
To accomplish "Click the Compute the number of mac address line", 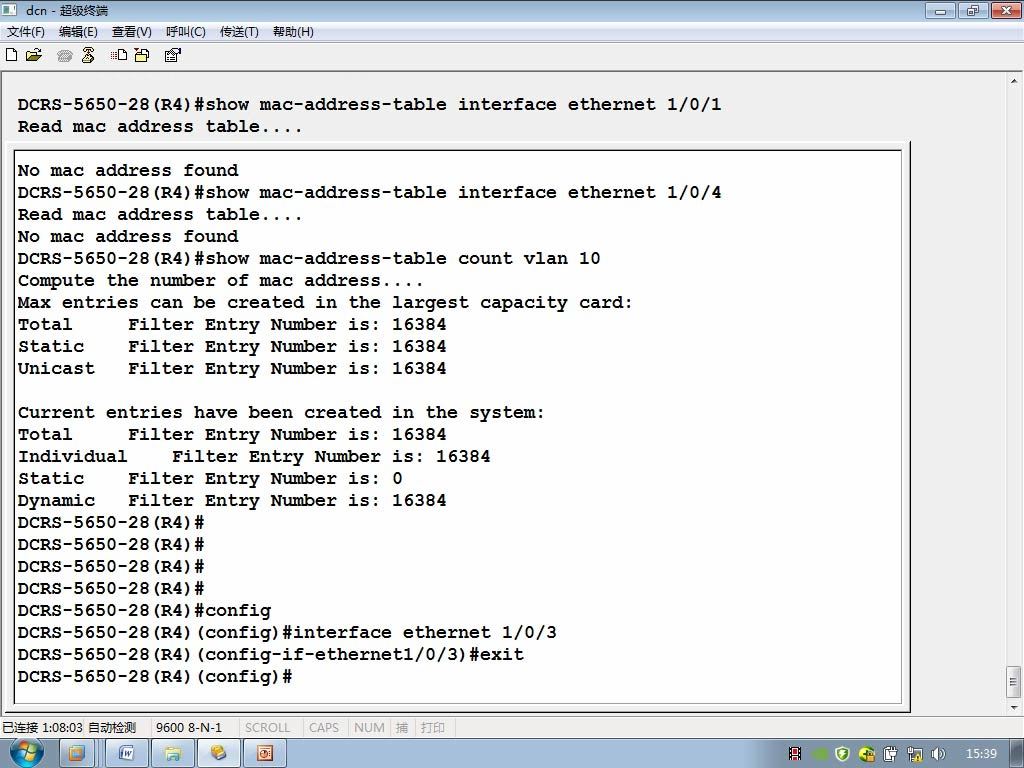I will (x=221, y=281).
